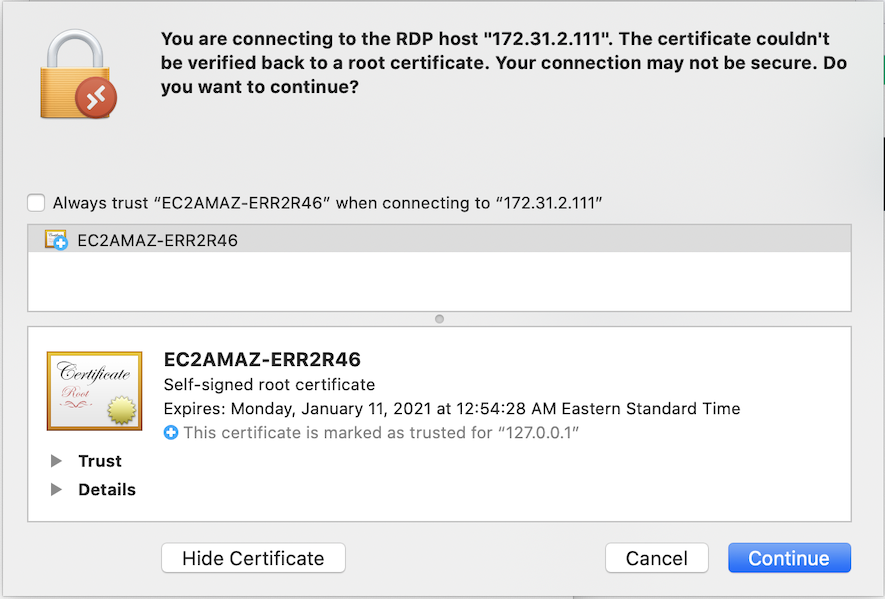Enable the Always trust "EC2AMAZ-ERR2R46" checkbox
The image size is (885, 599).
coord(36,203)
